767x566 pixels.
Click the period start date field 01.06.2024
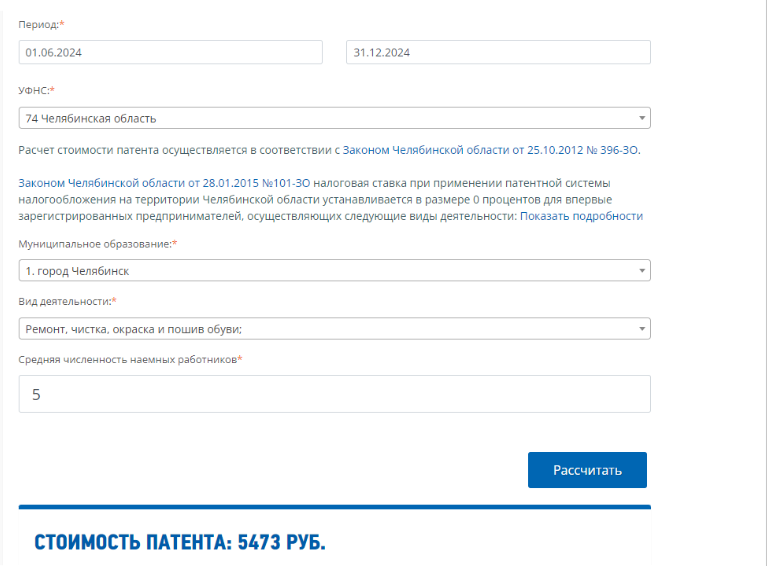[x=170, y=52]
